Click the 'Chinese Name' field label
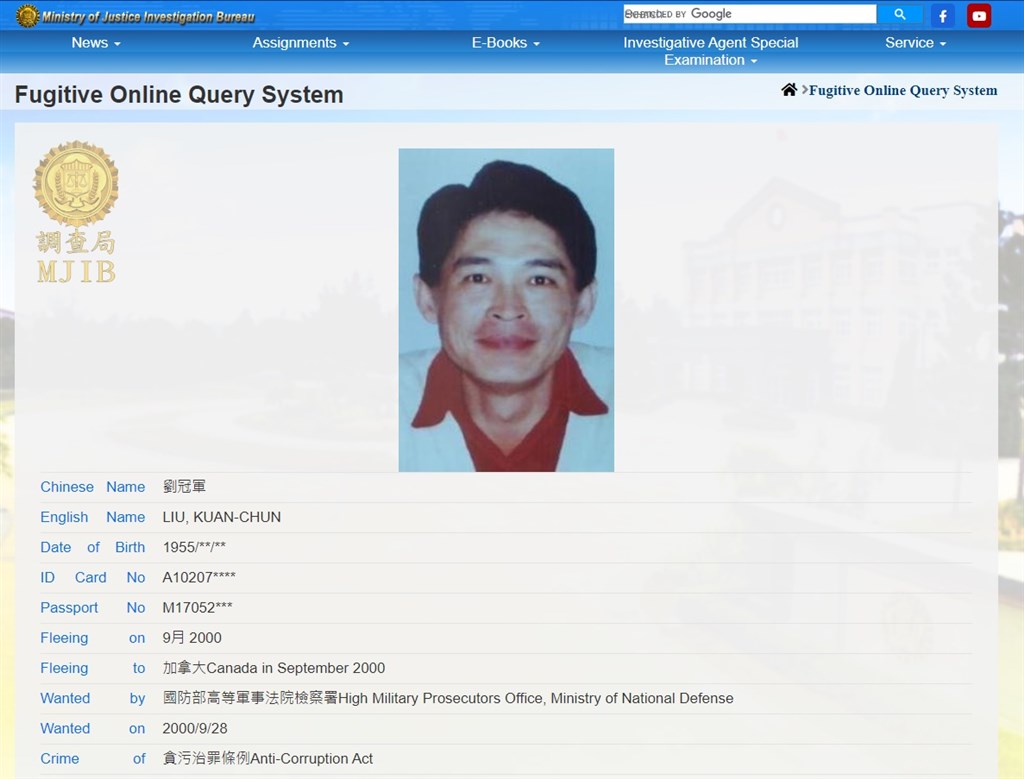This screenshot has width=1024, height=779. tap(93, 487)
